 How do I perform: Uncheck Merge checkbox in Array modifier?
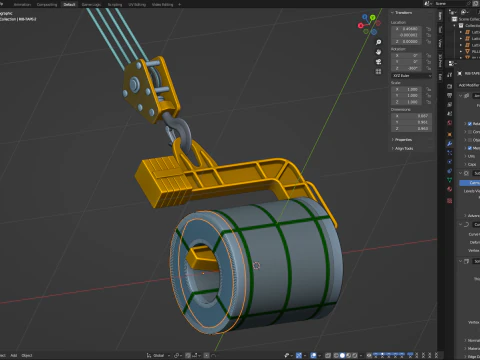tap(470, 148)
